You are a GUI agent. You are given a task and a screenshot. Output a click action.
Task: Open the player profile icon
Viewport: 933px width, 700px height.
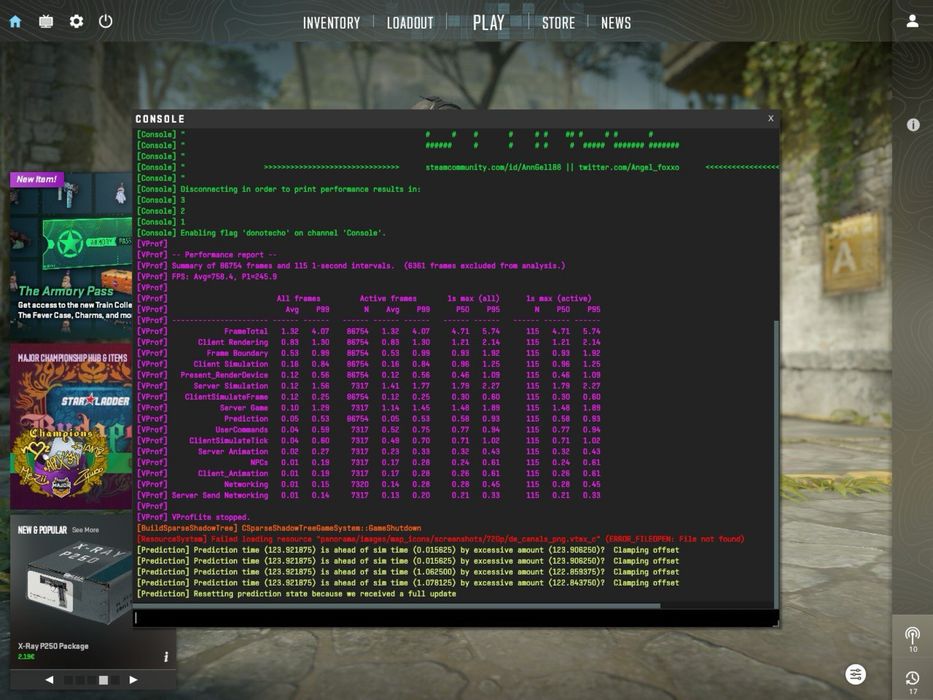[x=912, y=21]
